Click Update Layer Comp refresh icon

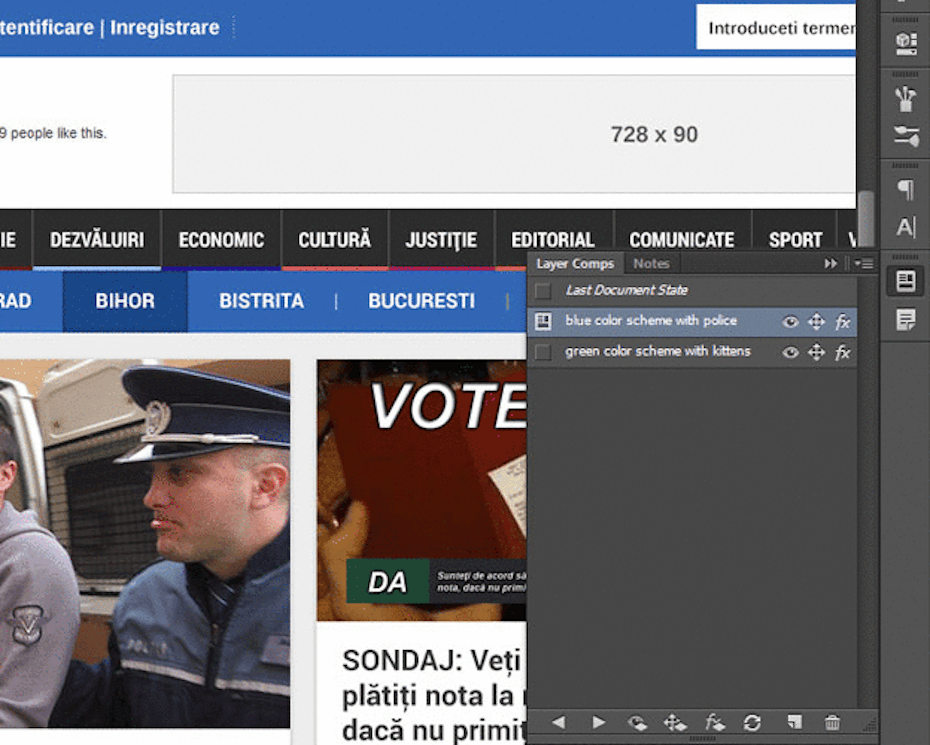(x=753, y=722)
